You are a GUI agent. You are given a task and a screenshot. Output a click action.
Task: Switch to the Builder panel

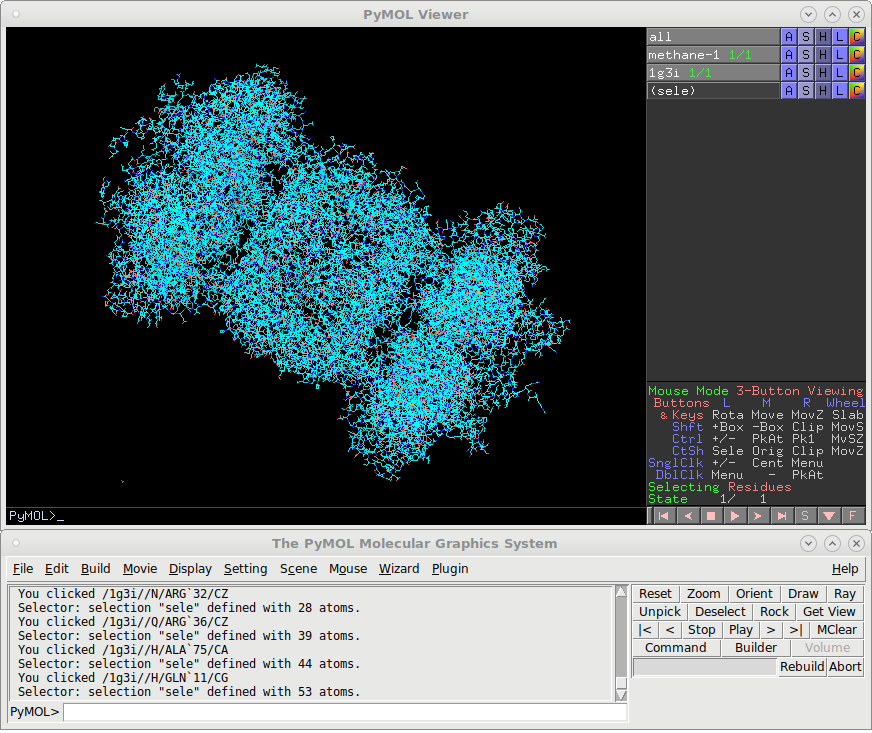click(755, 647)
